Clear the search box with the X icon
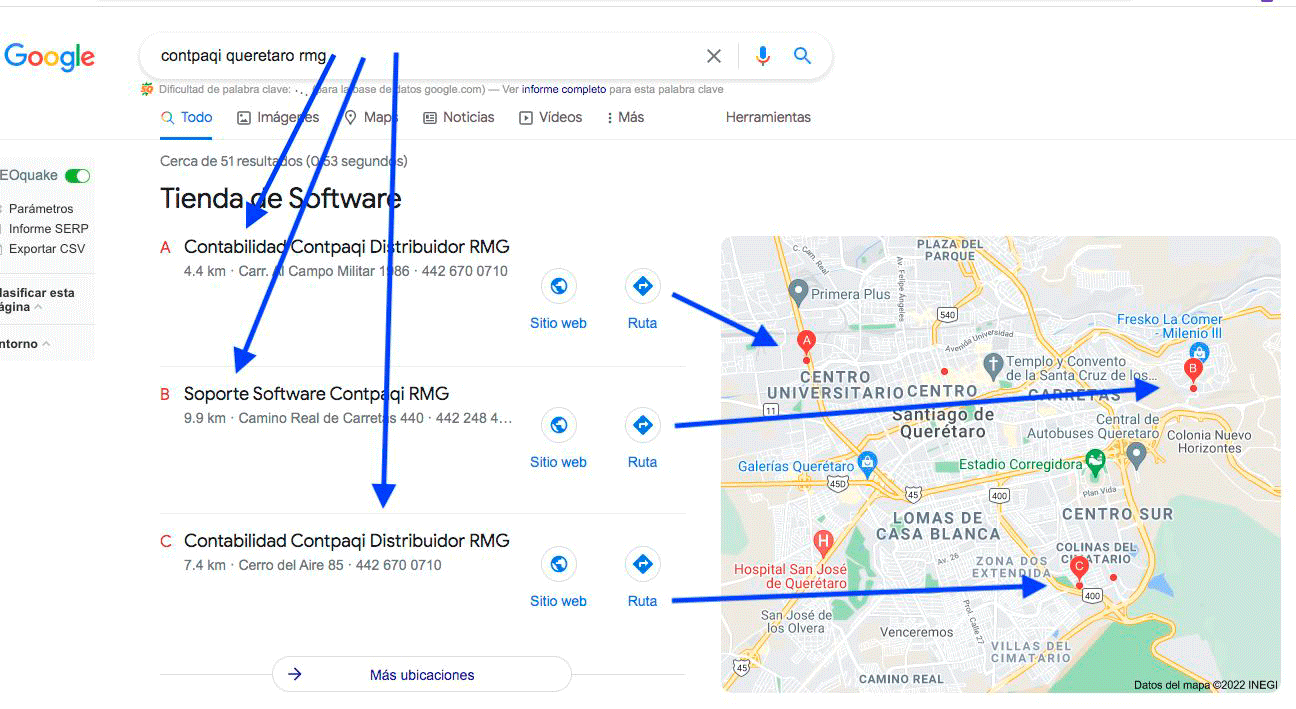Screen dimensions: 1296x709 click(714, 56)
